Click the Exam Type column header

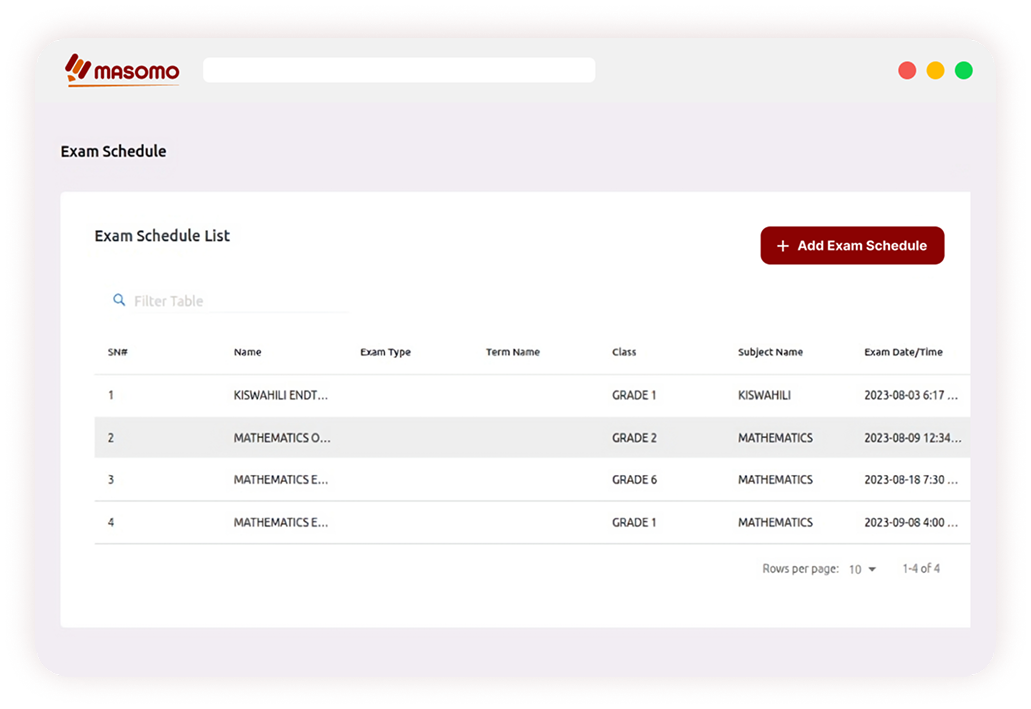tap(385, 352)
